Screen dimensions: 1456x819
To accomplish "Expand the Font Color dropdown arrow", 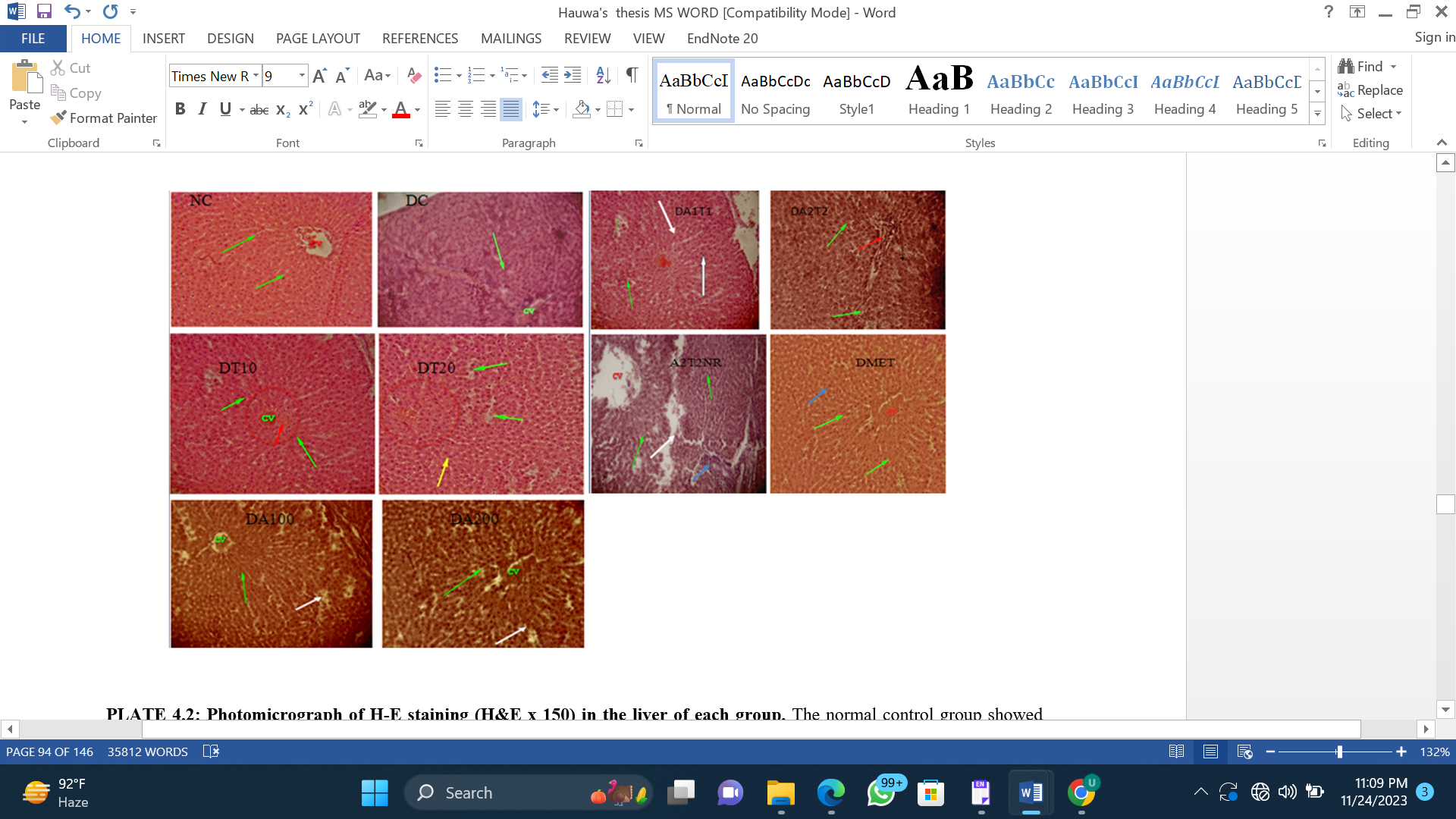I will pyautogui.click(x=416, y=110).
